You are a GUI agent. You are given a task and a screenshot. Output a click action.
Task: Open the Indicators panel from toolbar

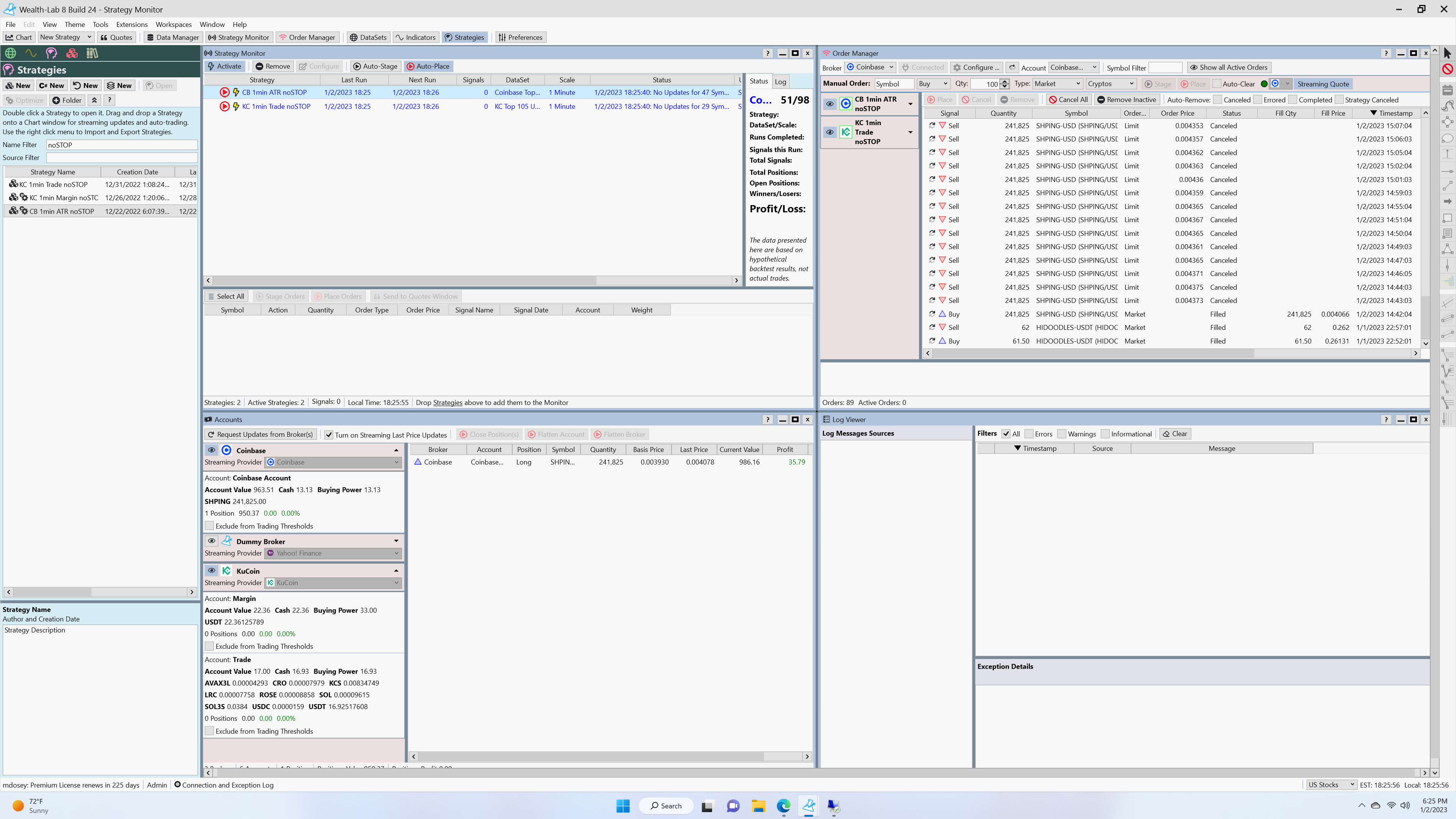click(416, 37)
